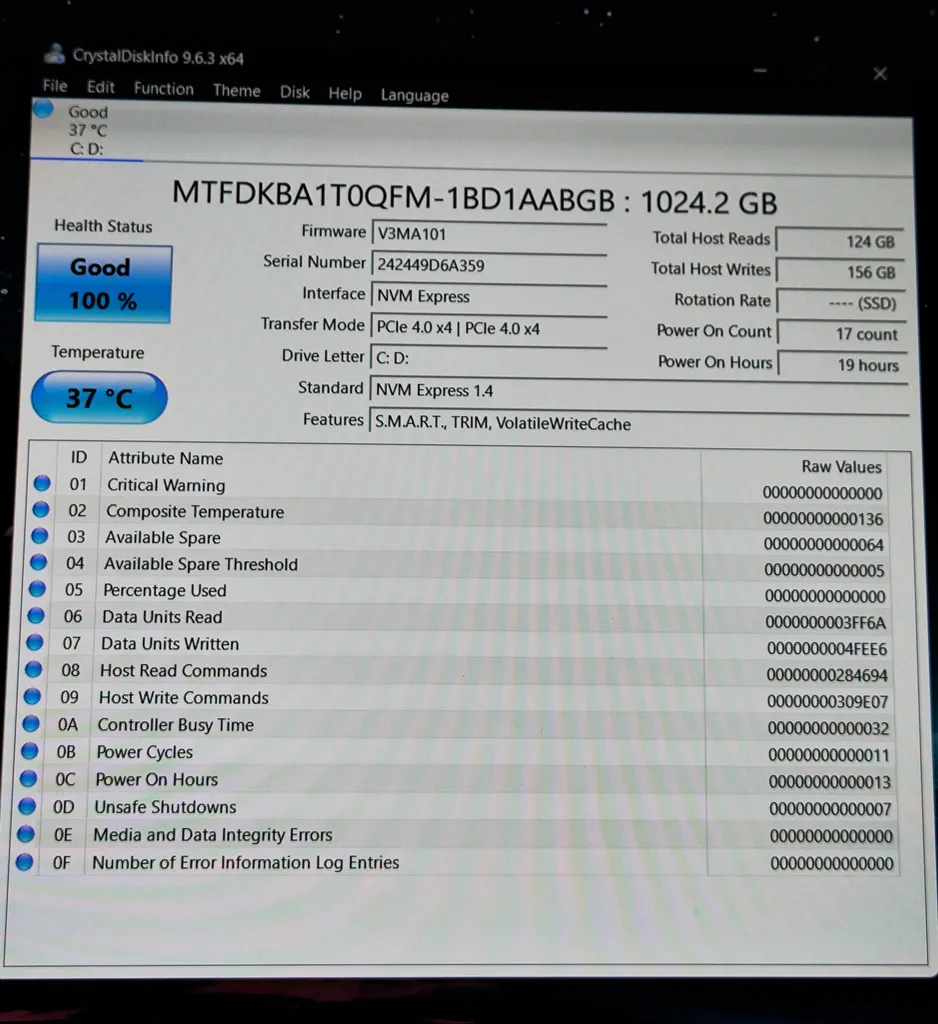
Task: Click the CrystalDiskInfo title bar app icon
Action: point(56,56)
